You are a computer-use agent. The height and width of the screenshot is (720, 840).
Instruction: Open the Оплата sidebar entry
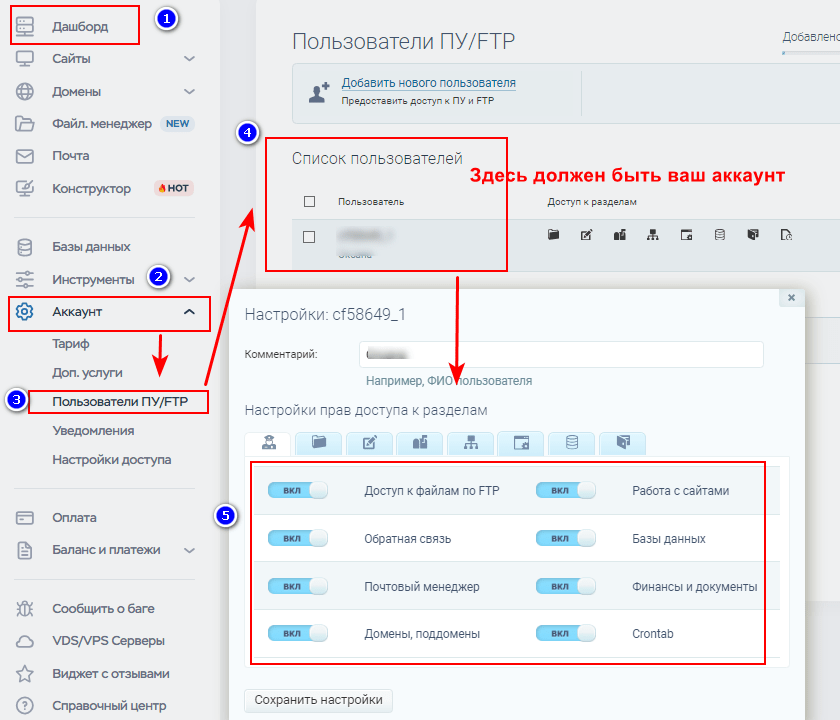(74, 518)
